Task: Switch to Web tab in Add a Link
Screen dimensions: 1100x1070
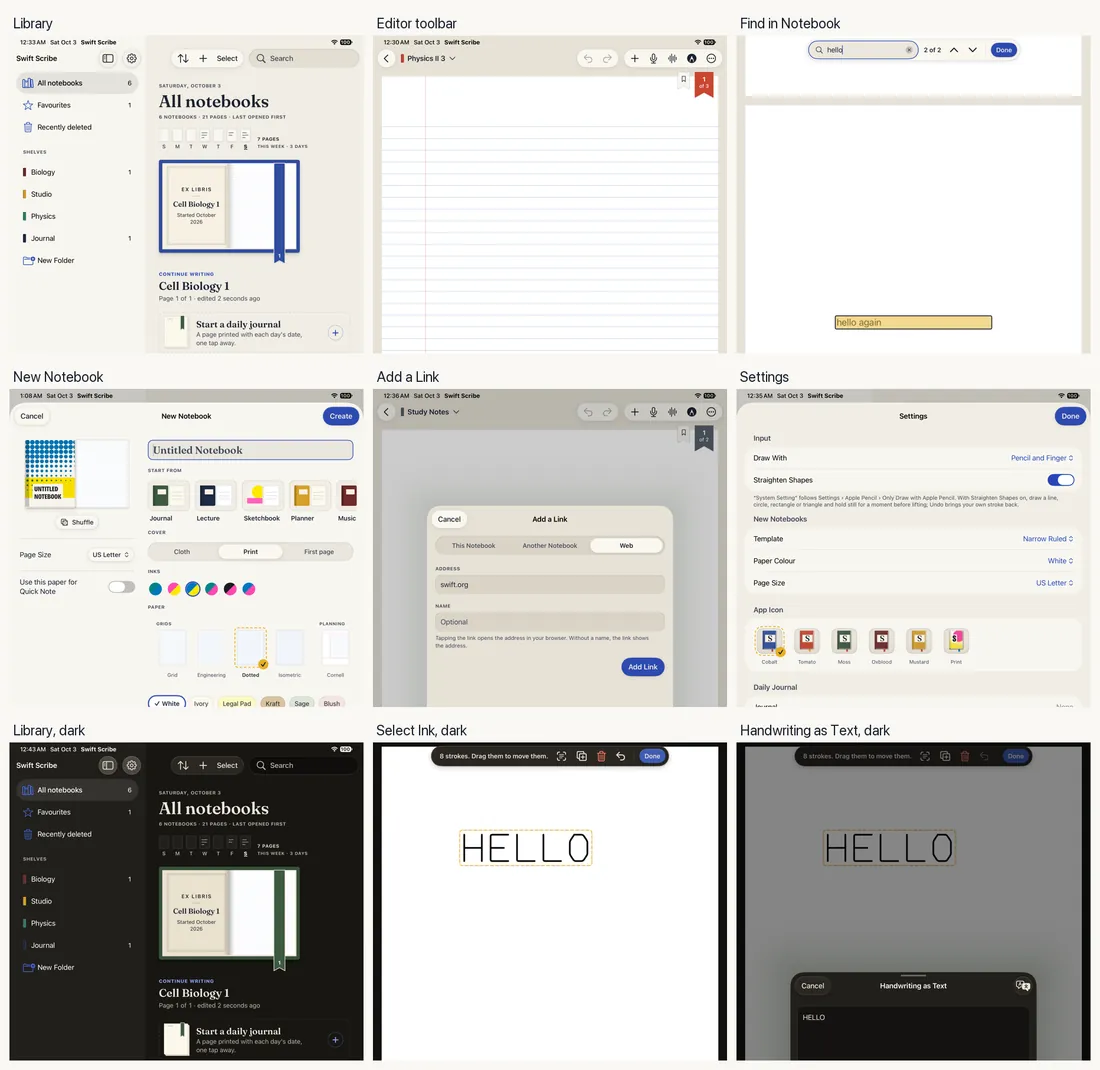Action: point(626,545)
